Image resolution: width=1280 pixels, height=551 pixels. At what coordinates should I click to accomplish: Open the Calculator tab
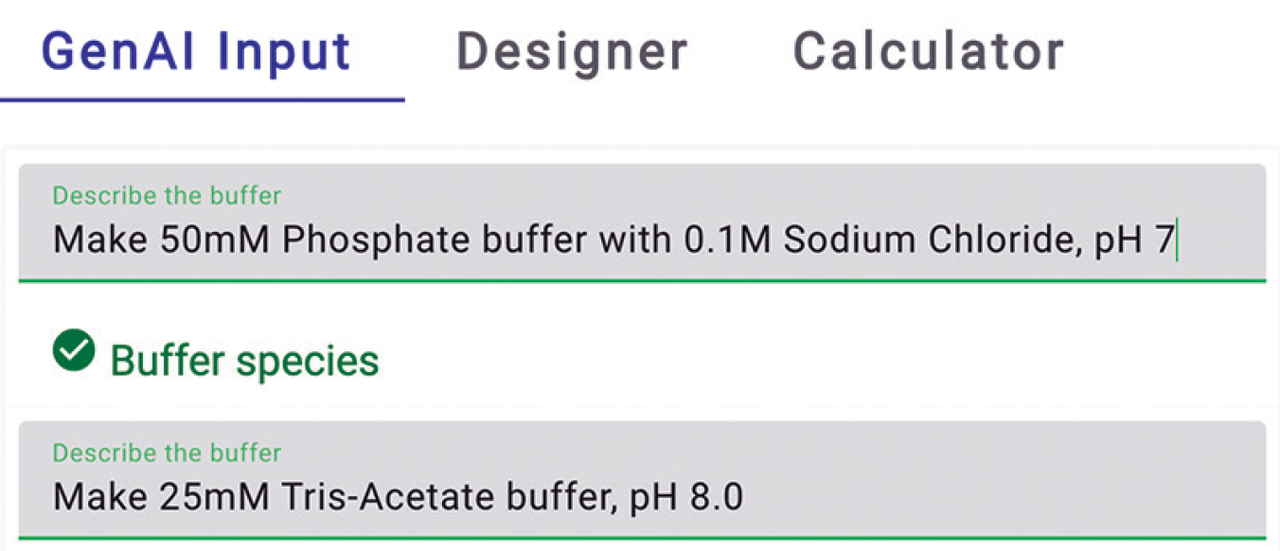(x=928, y=52)
